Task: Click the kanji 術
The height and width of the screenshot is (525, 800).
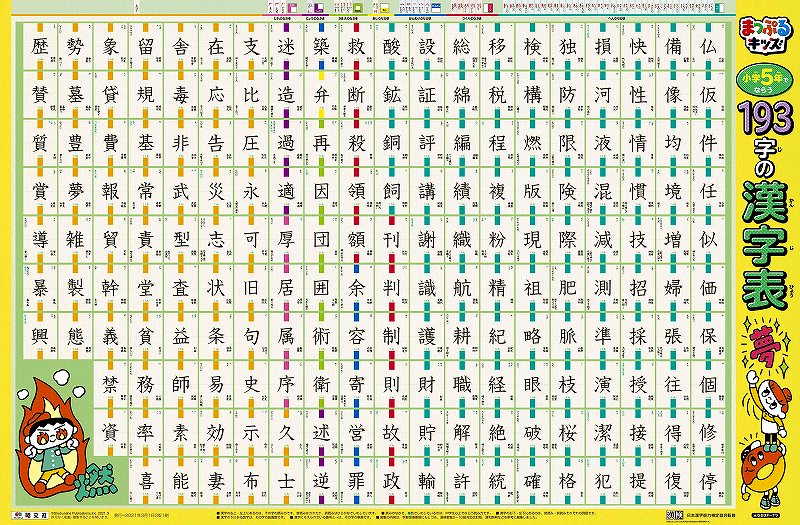Action: coord(321,336)
